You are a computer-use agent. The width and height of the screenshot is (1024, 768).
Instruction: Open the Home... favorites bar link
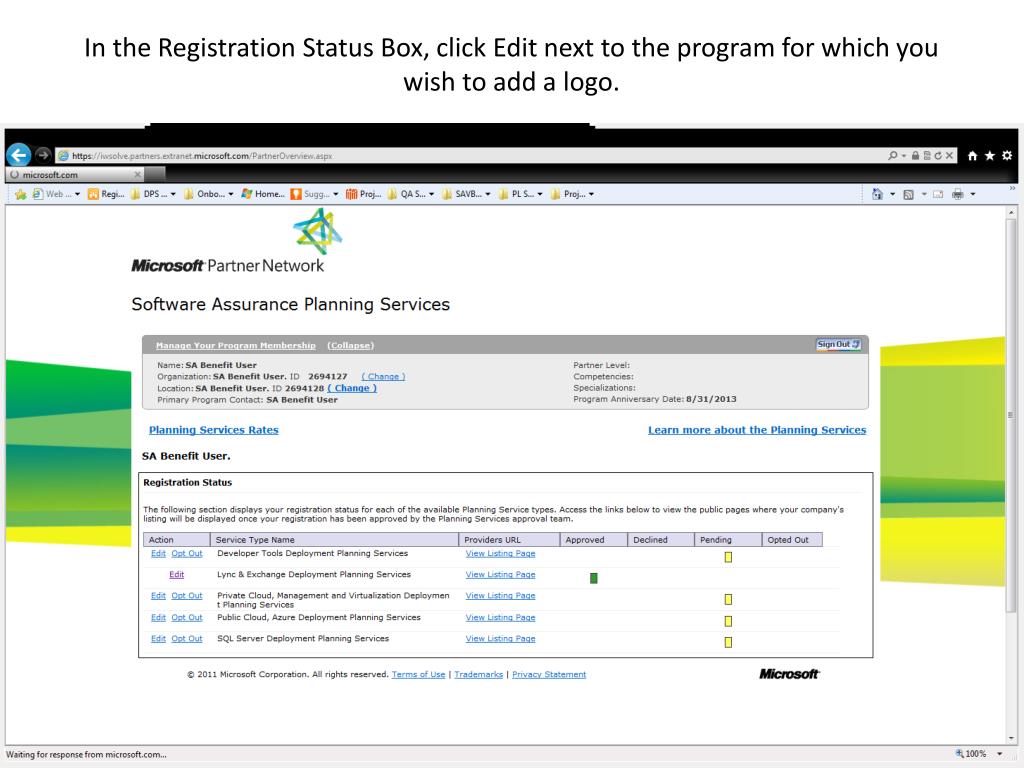pyautogui.click(x=263, y=194)
